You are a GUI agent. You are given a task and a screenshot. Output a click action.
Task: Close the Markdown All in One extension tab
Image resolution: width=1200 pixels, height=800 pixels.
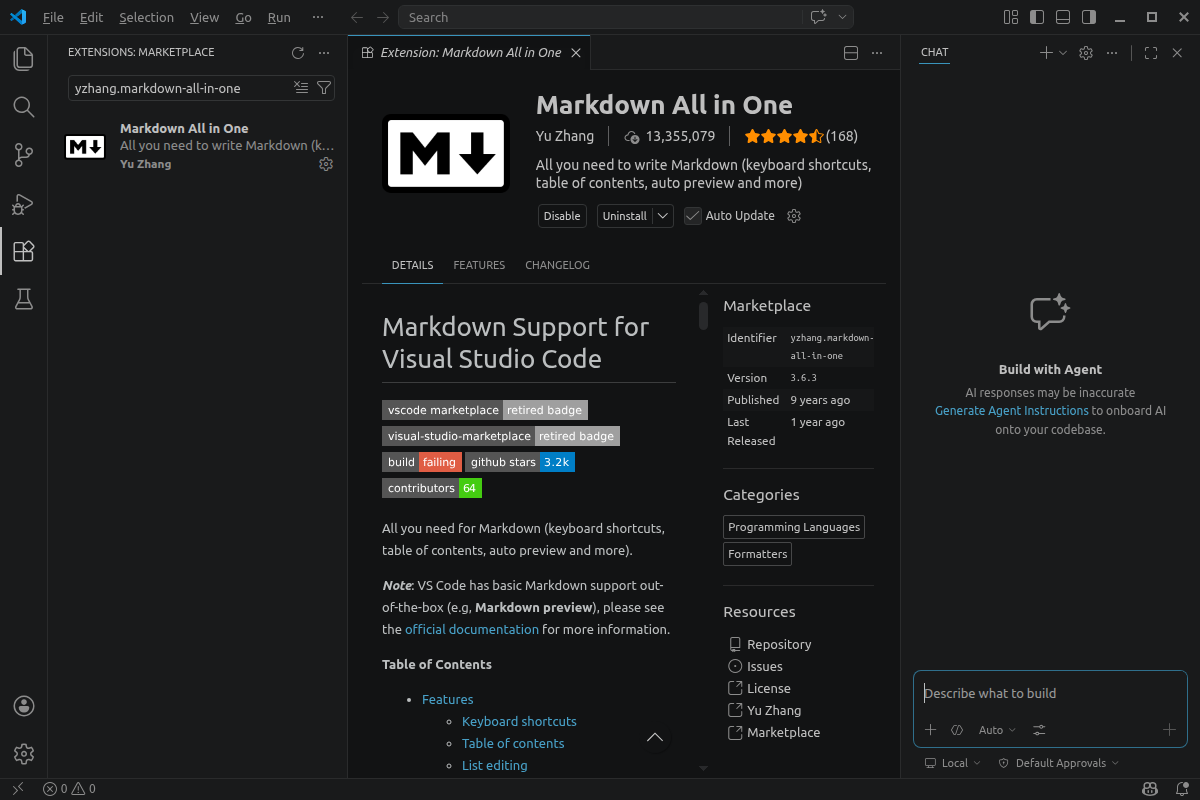(576, 53)
